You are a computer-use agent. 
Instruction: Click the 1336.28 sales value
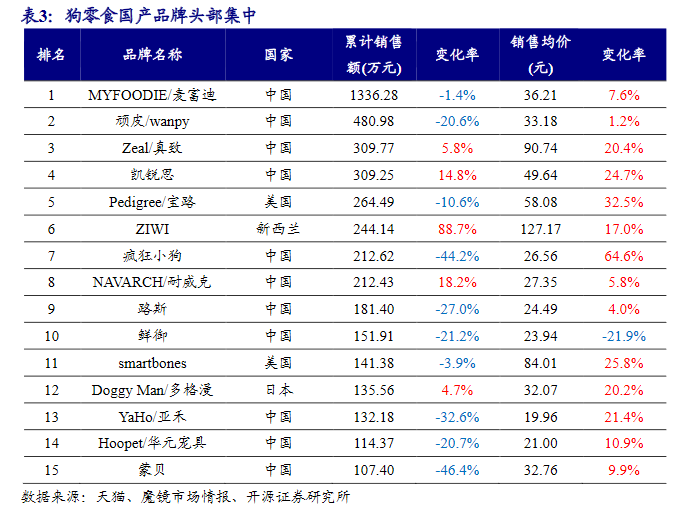[374, 95]
